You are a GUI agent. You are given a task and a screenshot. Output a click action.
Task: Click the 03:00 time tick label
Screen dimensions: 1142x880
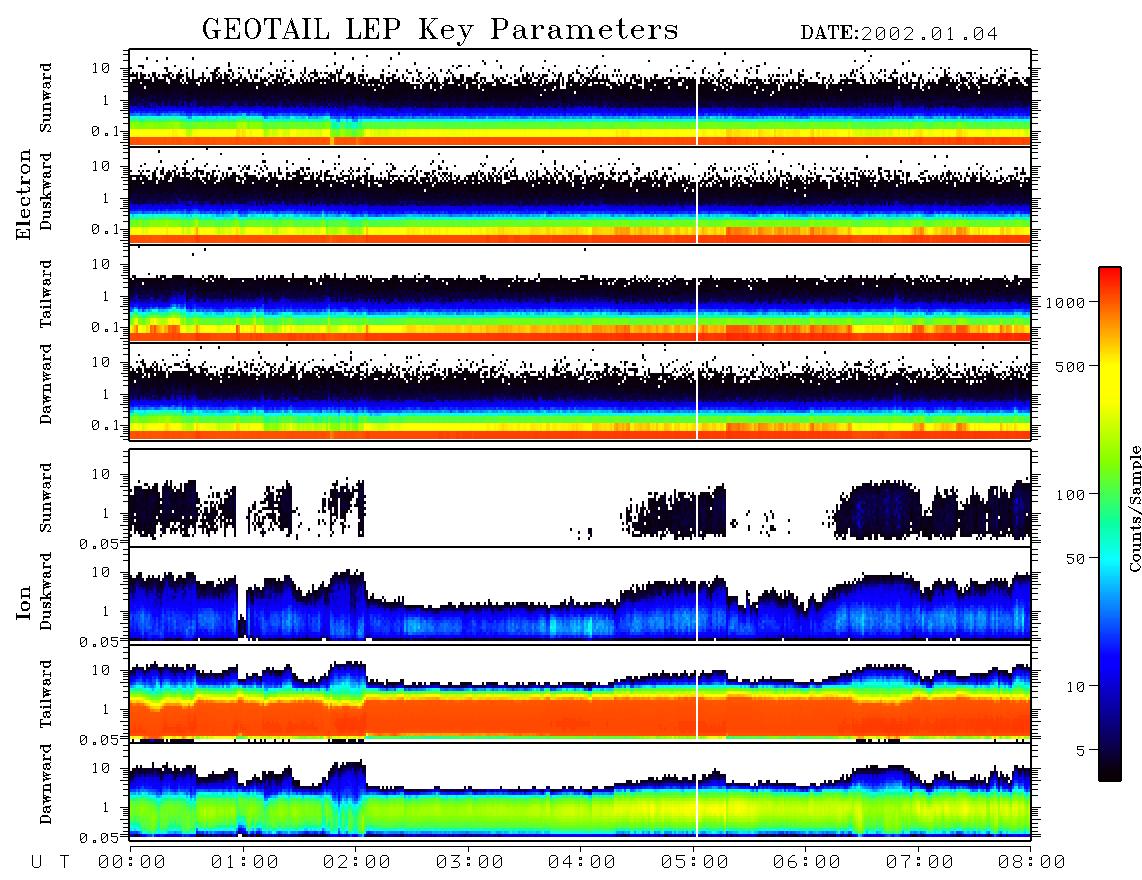470,862
